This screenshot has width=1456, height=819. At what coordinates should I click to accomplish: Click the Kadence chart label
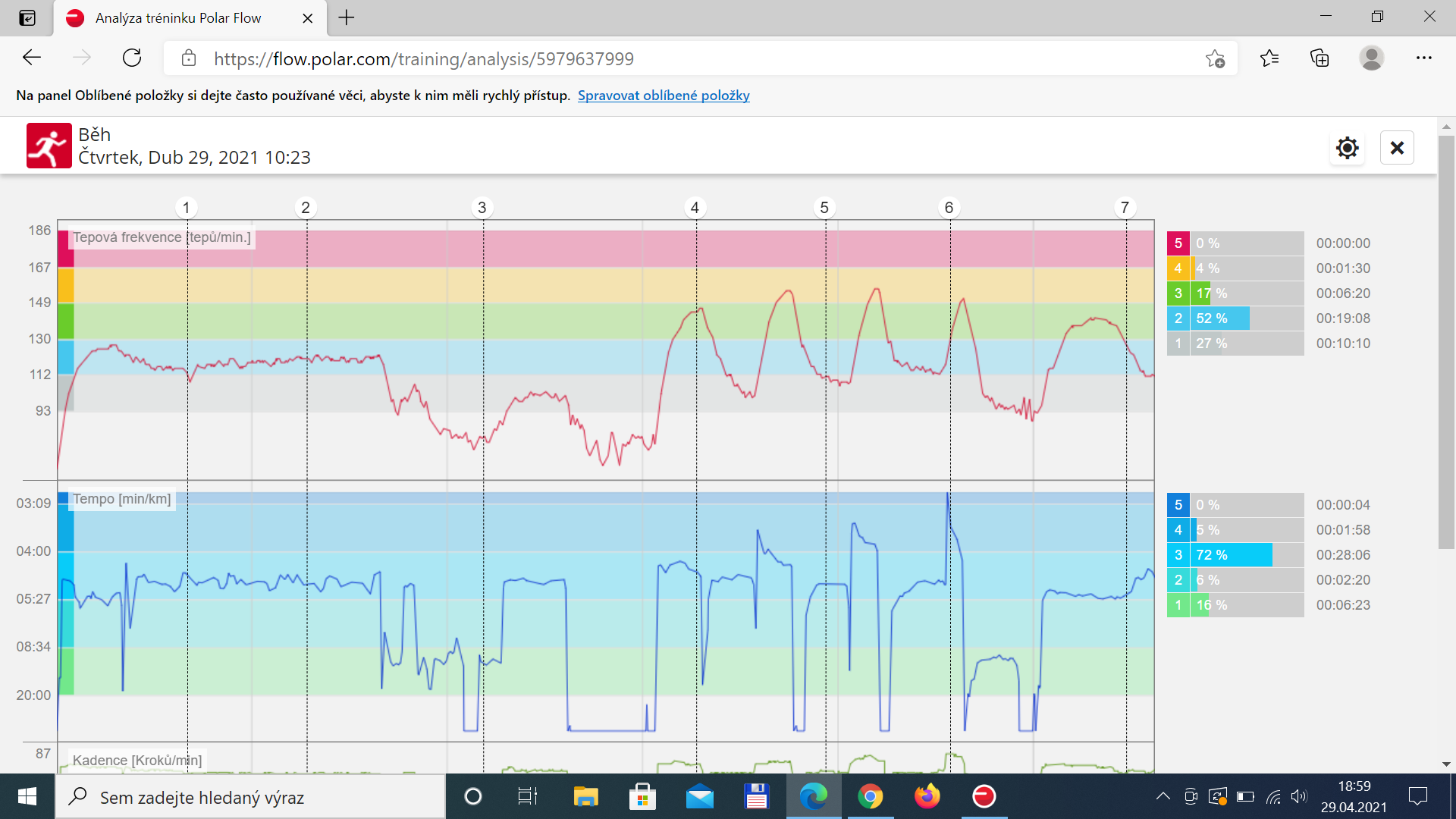click(x=137, y=761)
